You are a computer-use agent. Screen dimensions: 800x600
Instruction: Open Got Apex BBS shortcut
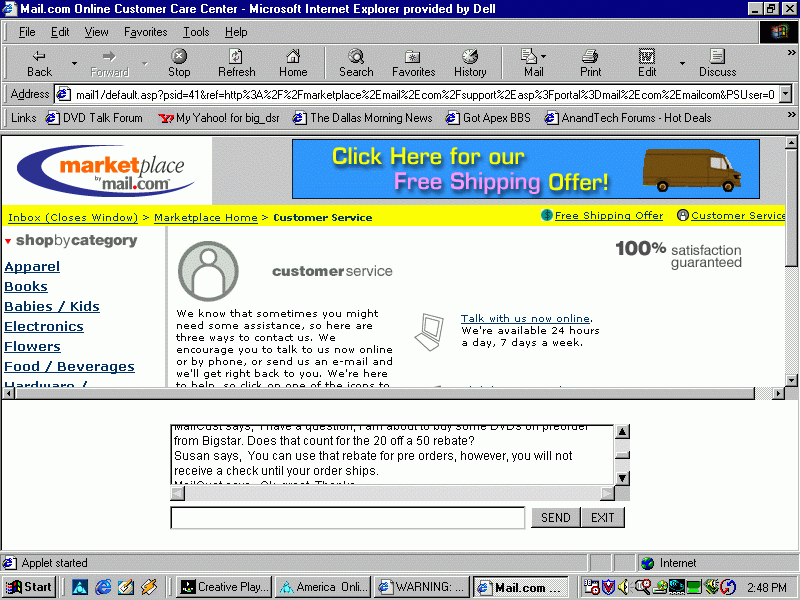pos(488,118)
